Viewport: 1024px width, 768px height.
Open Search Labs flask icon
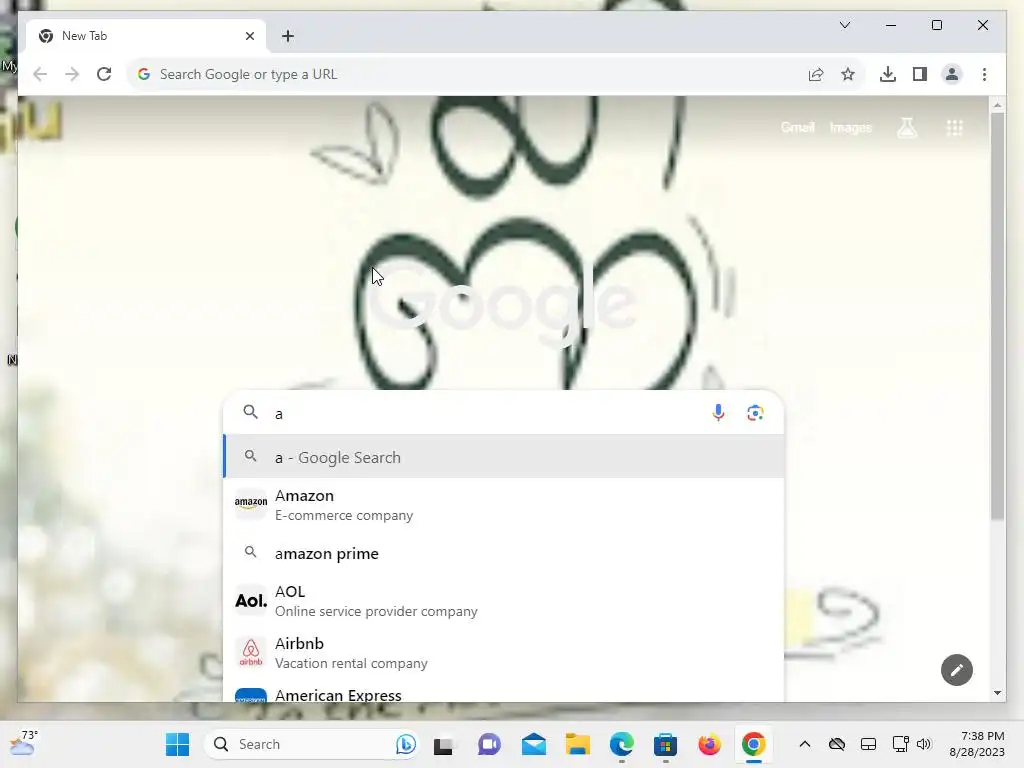(906, 127)
